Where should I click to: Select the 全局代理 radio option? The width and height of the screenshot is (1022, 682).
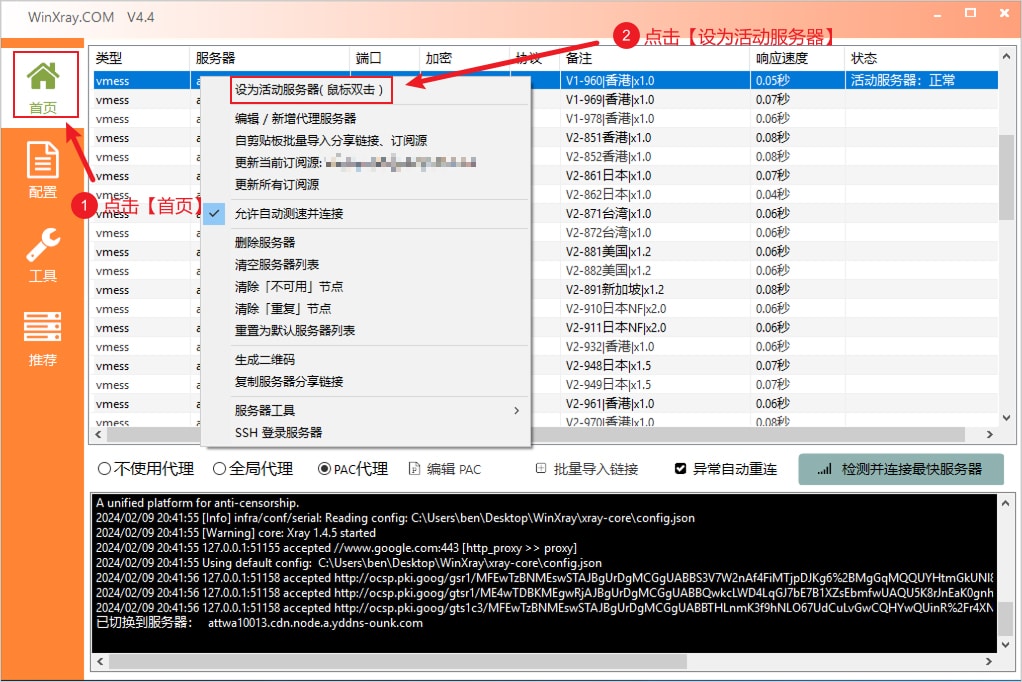(x=220, y=469)
